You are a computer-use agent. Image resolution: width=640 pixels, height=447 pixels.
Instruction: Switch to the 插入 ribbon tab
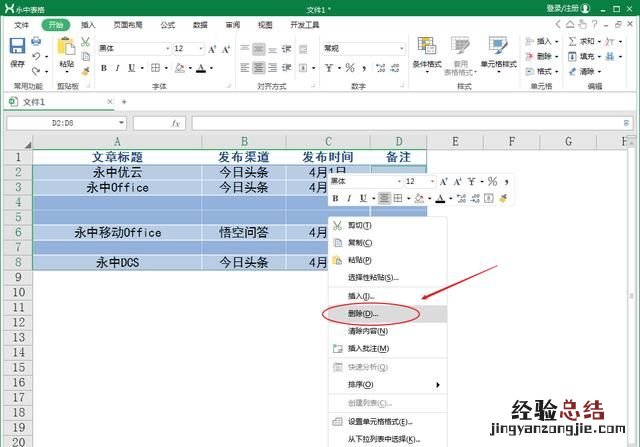pyautogui.click(x=89, y=24)
